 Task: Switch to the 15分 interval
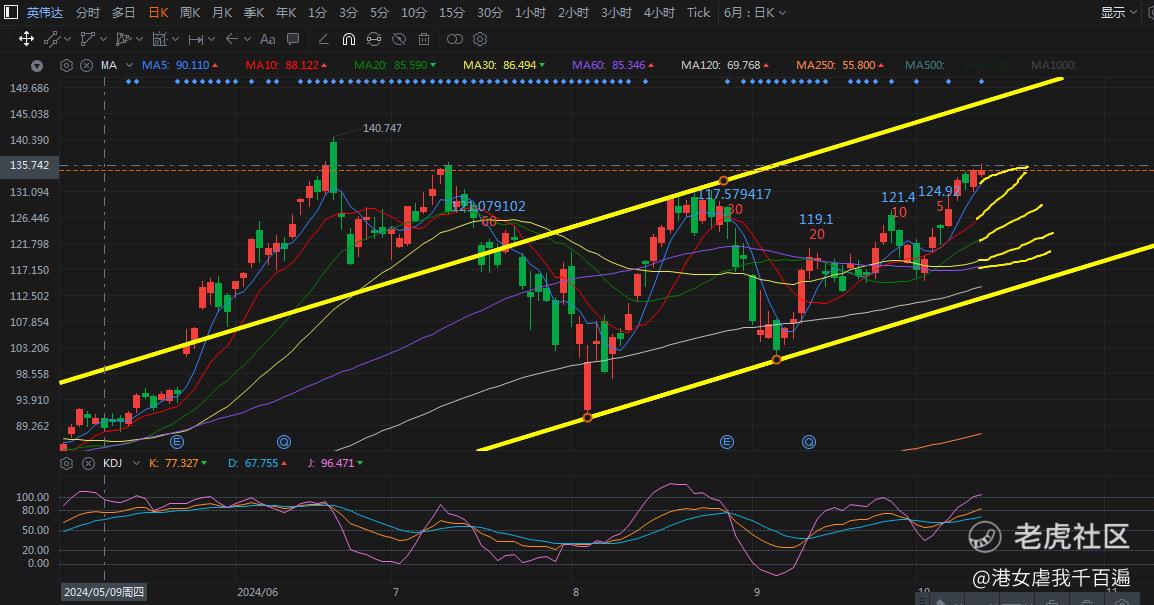(x=452, y=13)
